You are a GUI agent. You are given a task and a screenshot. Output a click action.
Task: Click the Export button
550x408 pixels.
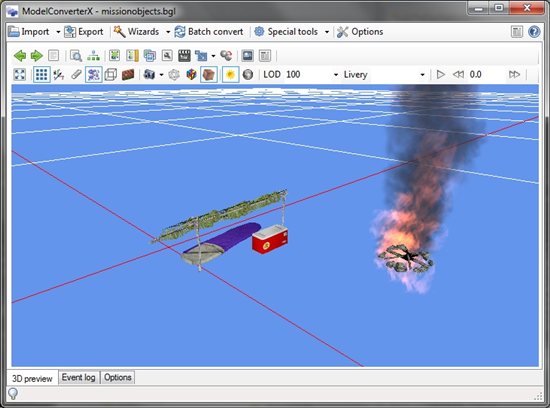tap(84, 32)
